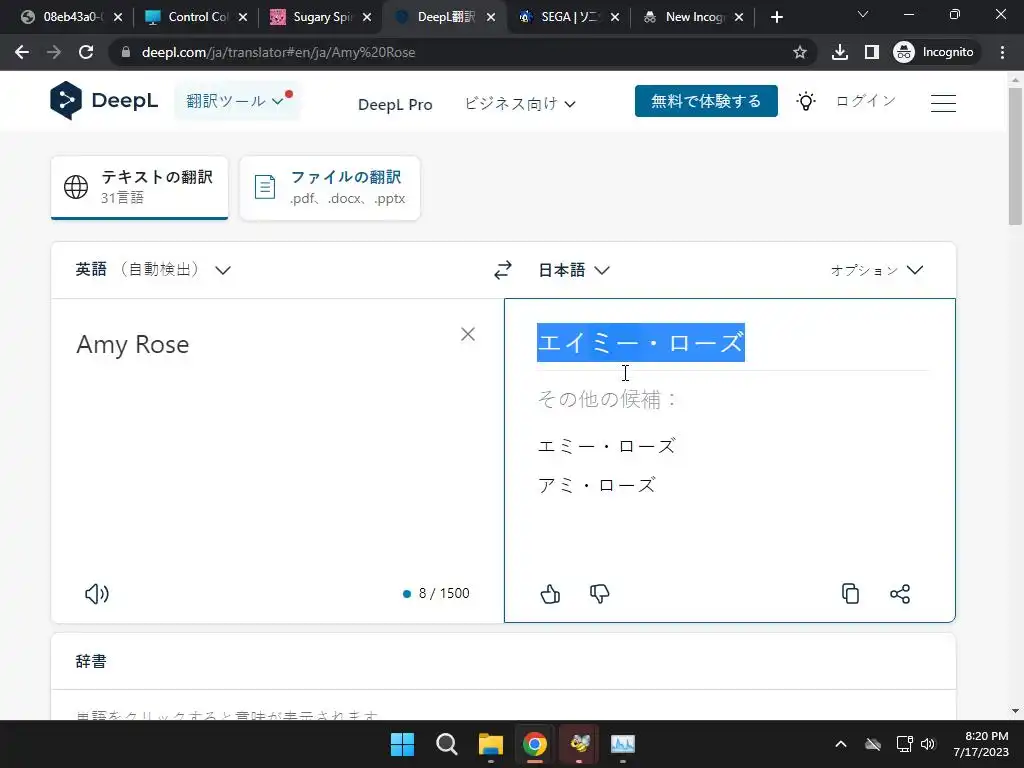1024x768 pixels.
Task: Click the DeepL logo icon
Action: [66, 101]
